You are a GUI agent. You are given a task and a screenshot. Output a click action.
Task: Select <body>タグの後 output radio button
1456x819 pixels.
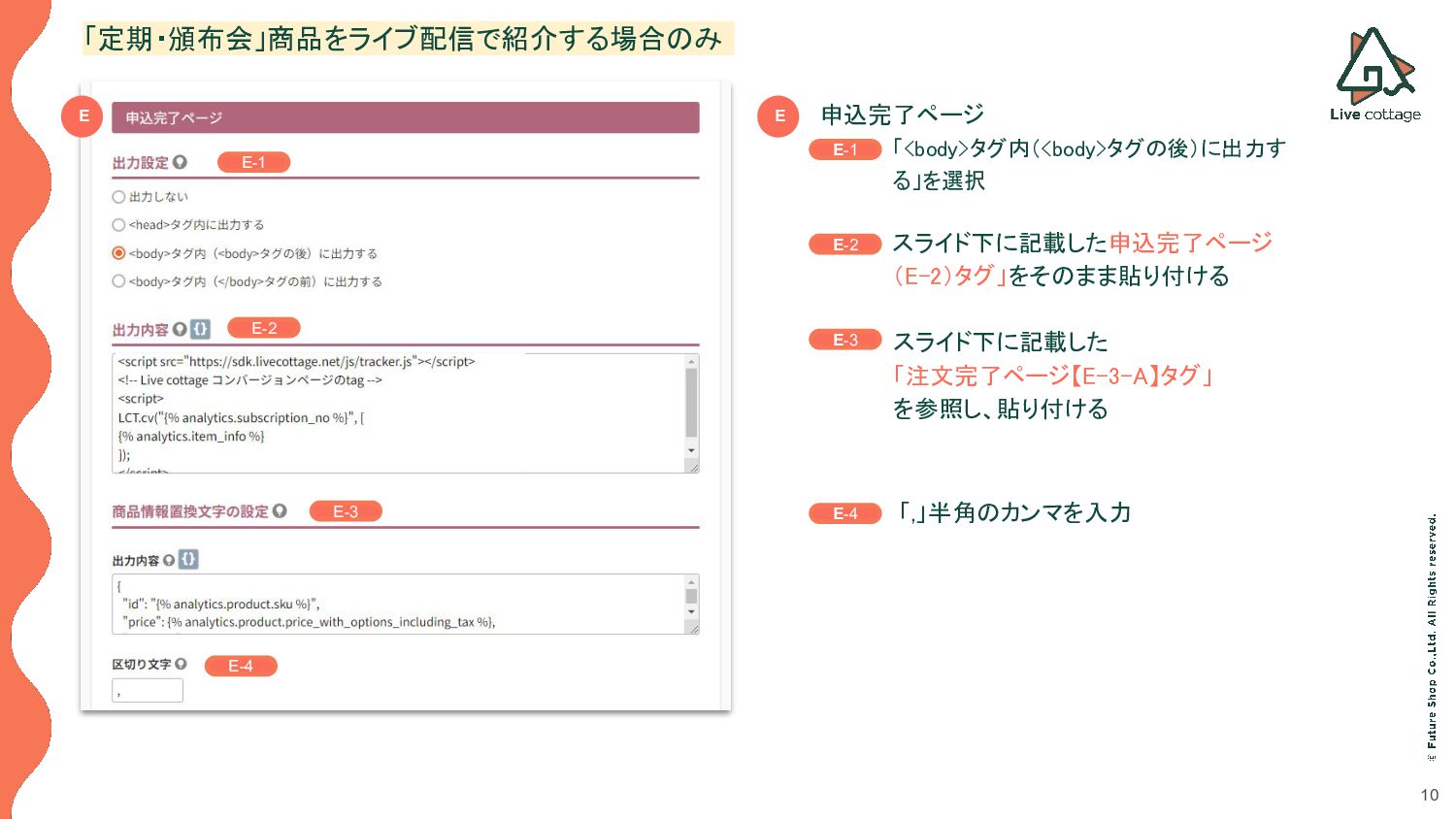tap(118, 253)
